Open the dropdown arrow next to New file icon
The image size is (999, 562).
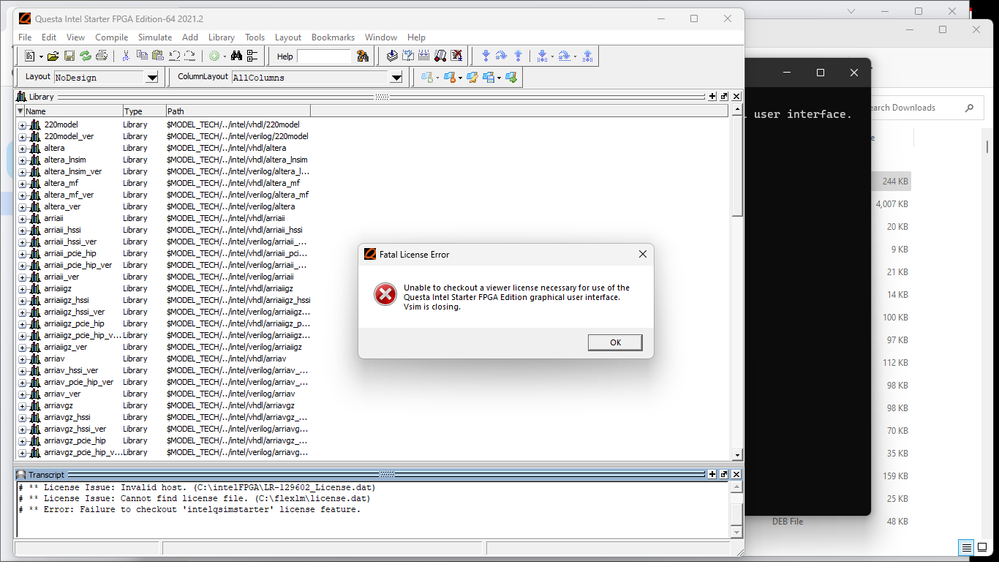click(x=41, y=57)
